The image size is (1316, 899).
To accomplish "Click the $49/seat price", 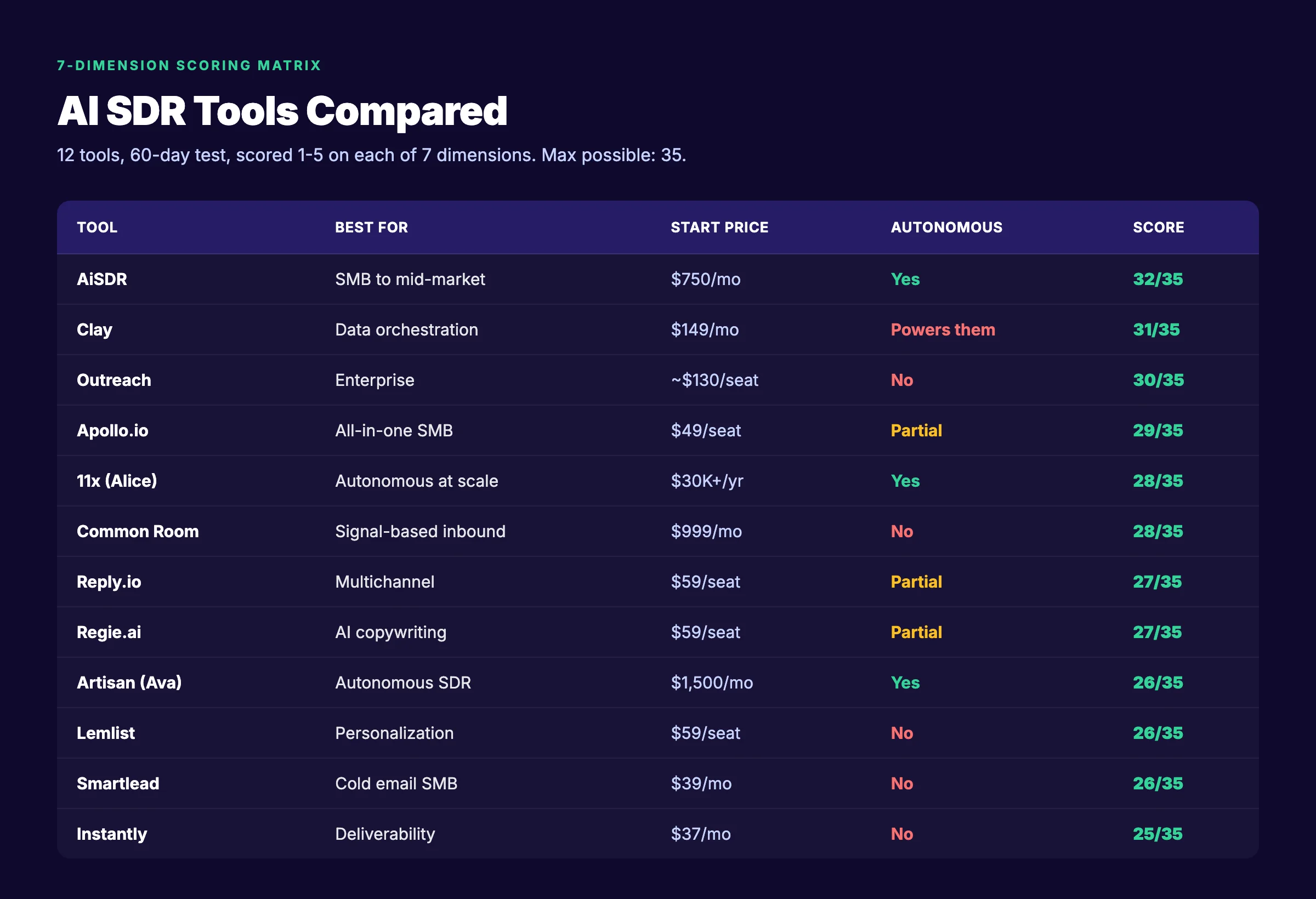I will (x=706, y=430).
